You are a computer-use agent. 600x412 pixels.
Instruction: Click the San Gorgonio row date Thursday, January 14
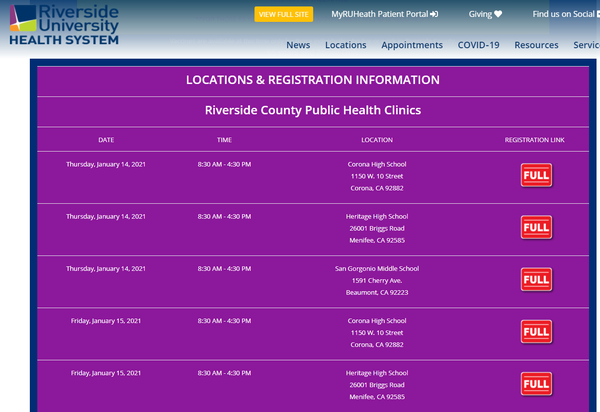click(x=106, y=269)
